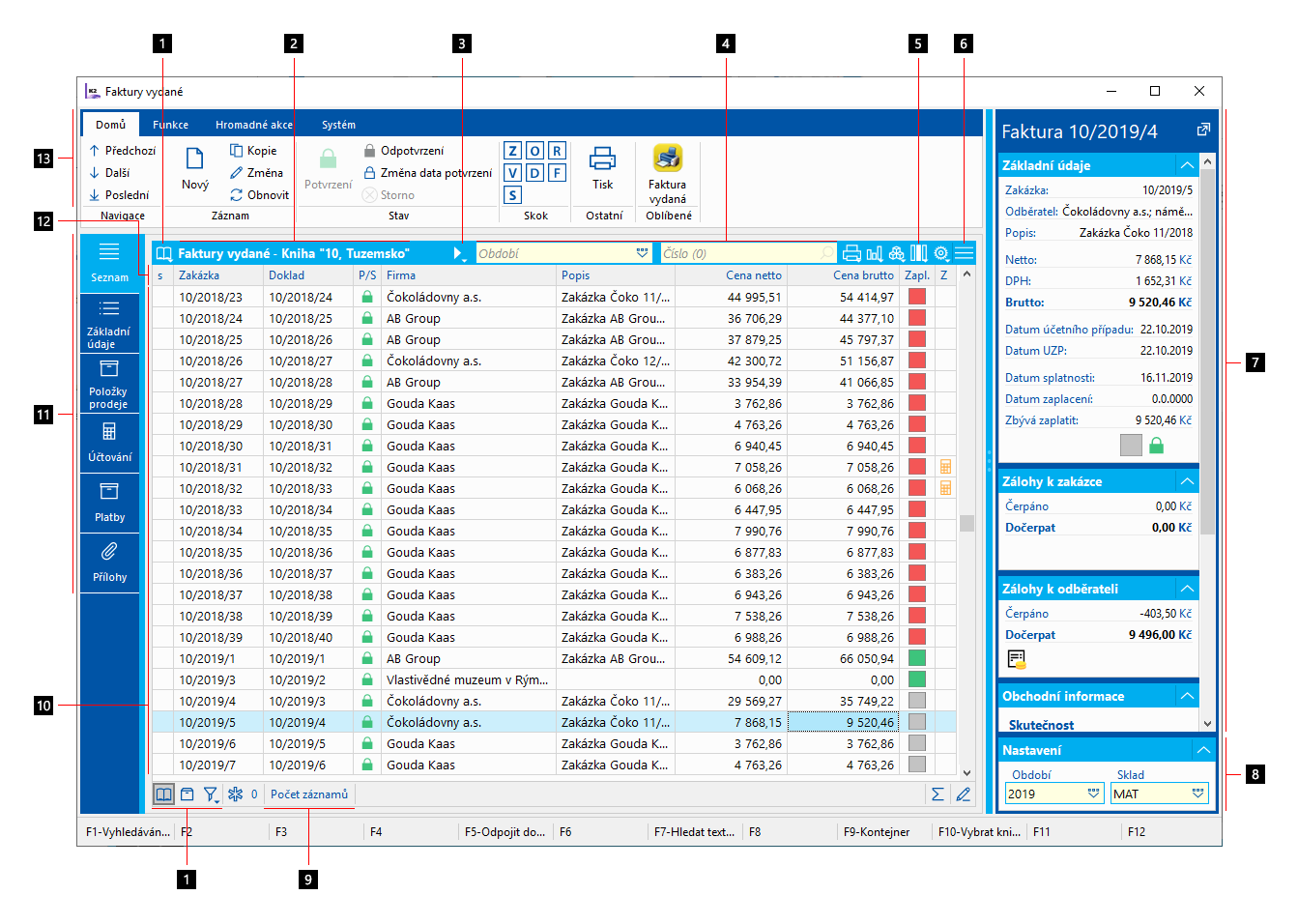The width and height of the screenshot is (1298, 924).
Task: Click the chart icon in the list header
Action: pos(874,253)
